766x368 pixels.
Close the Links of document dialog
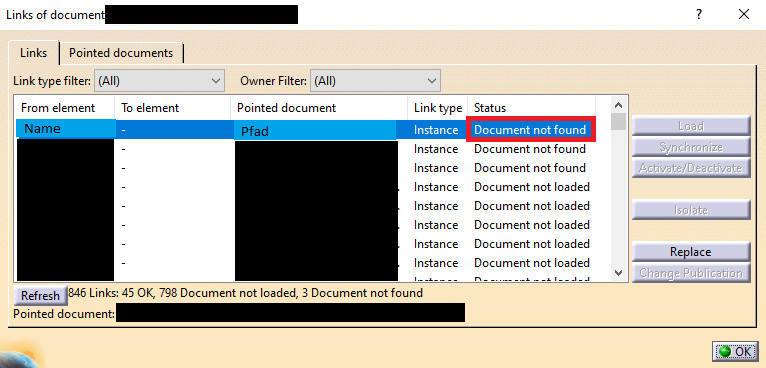click(x=744, y=14)
